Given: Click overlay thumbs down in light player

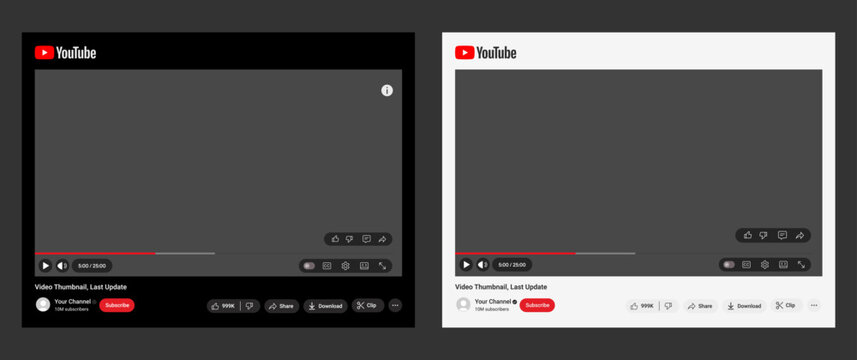Looking at the screenshot, I should pos(764,235).
